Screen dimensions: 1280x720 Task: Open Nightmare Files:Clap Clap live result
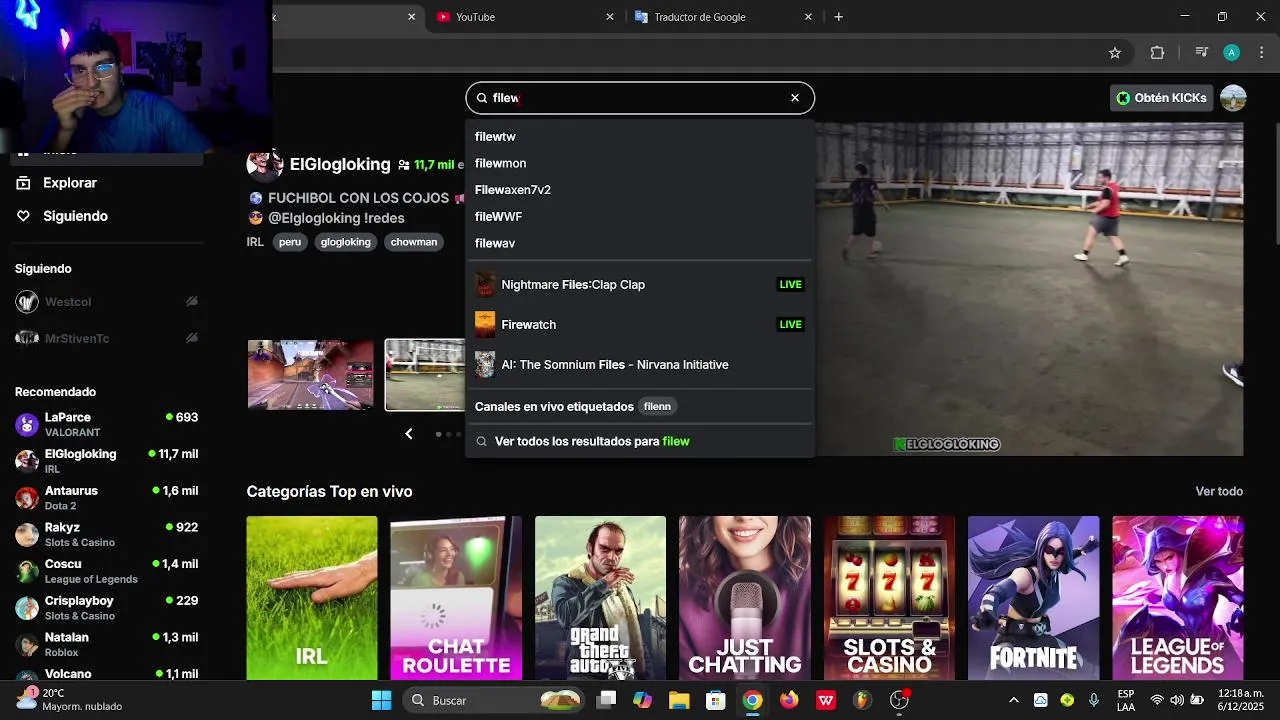tap(640, 284)
